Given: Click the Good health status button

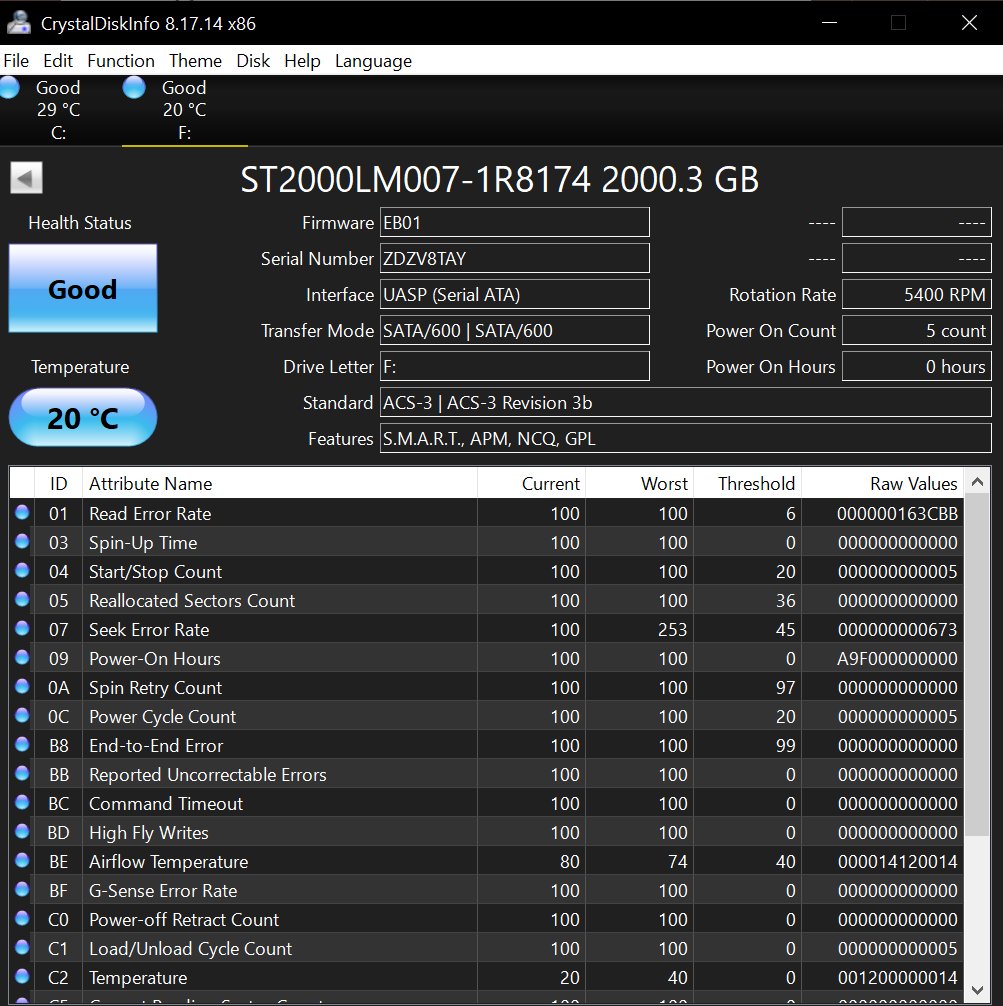Looking at the screenshot, I should [x=83, y=289].
